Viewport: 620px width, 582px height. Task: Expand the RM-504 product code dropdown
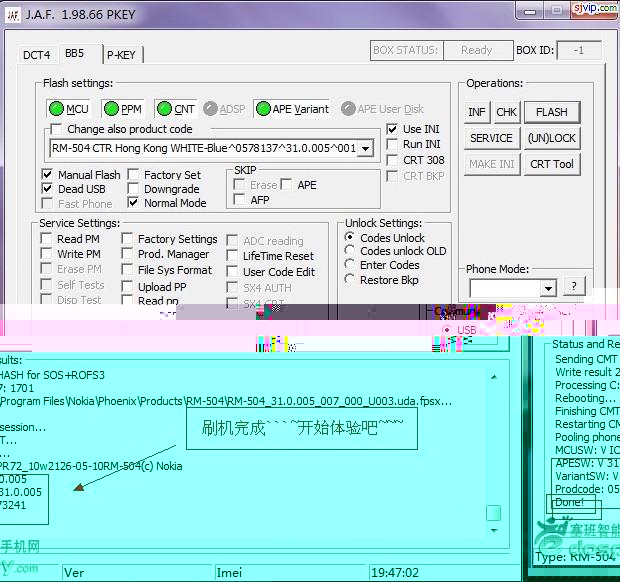[x=366, y=149]
